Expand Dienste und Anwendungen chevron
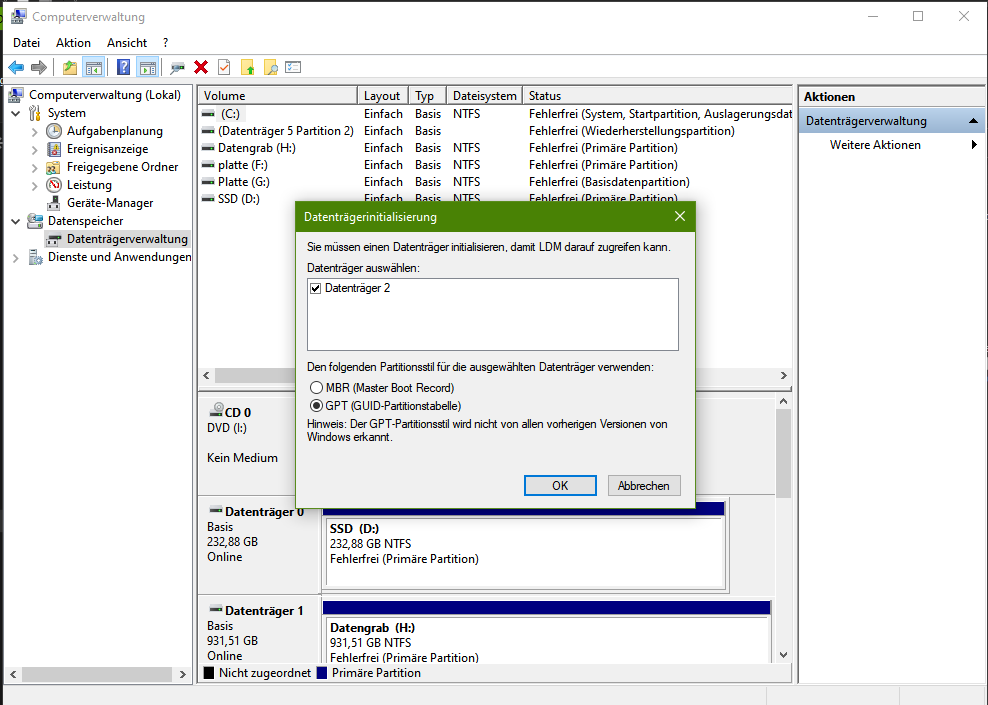Viewport: 988px width, 705px height. click(16, 258)
